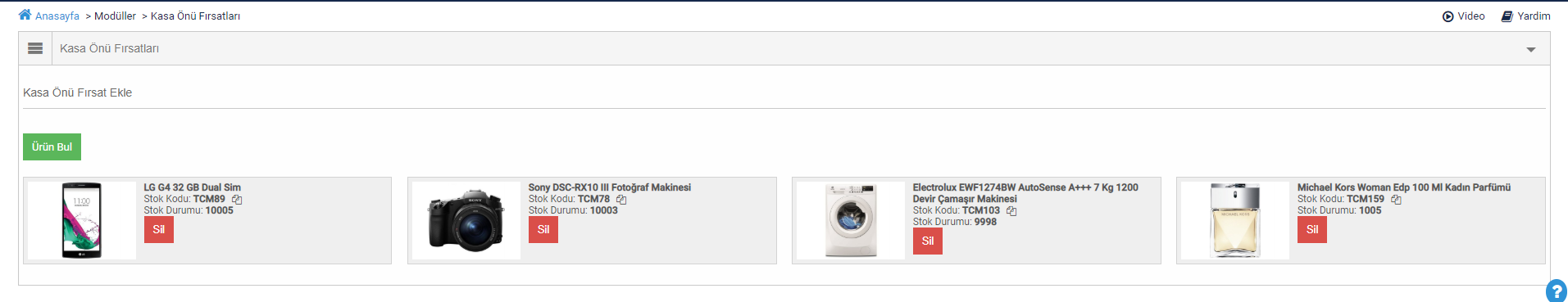Click the green Ürün Bul button

click(52, 146)
